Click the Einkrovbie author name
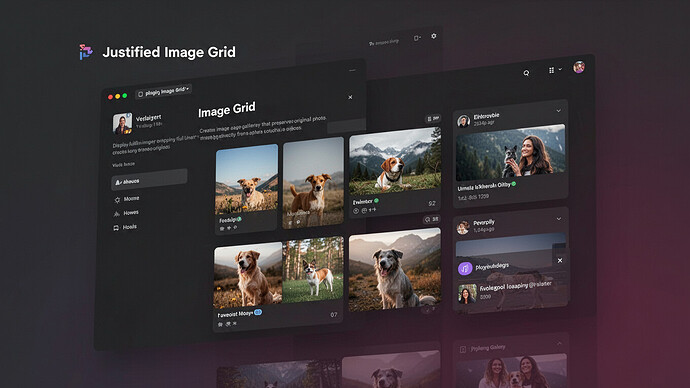The width and height of the screenshot is (690, 388). (x=486, y=117)
